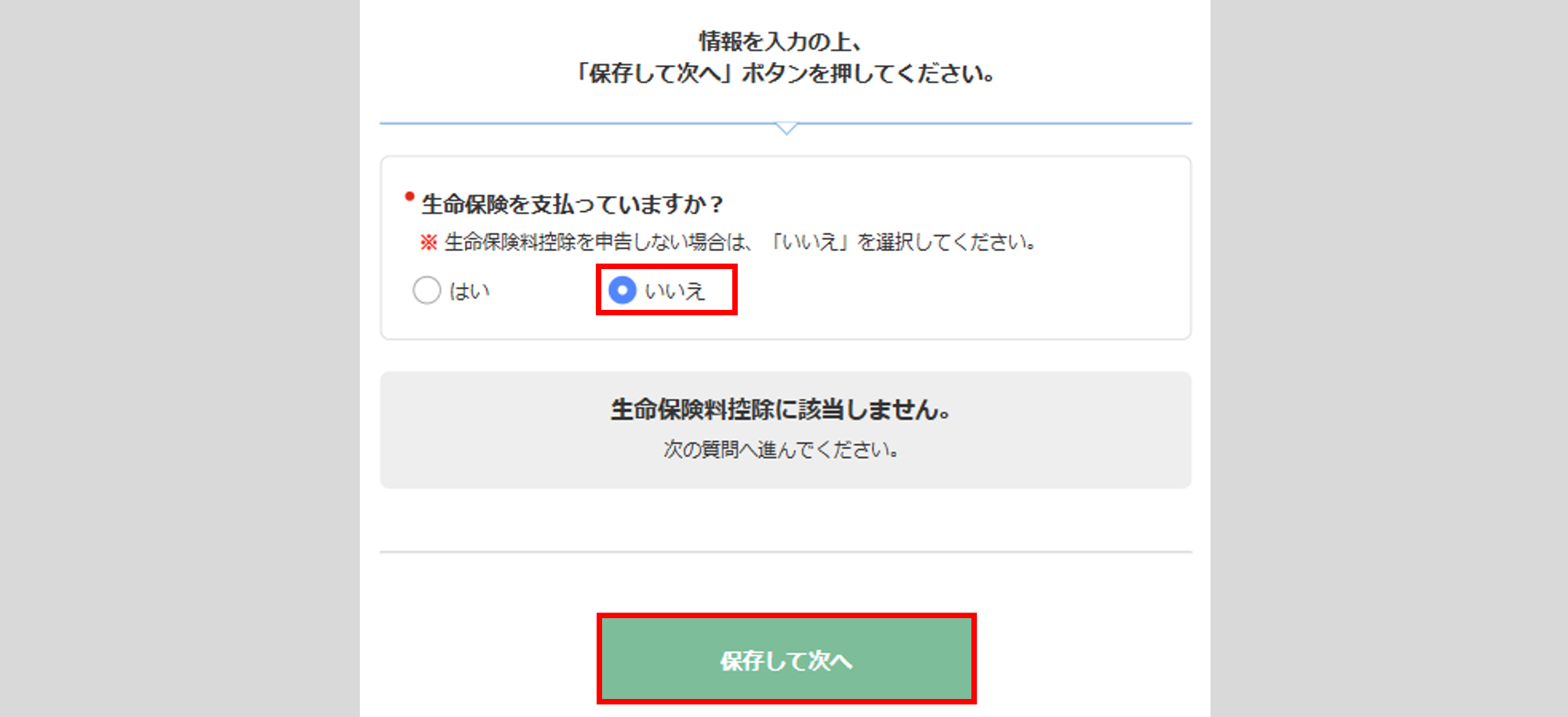Click the empty gray margin right of the form
The image size is (1568, 717).
tap(1389, 358)
